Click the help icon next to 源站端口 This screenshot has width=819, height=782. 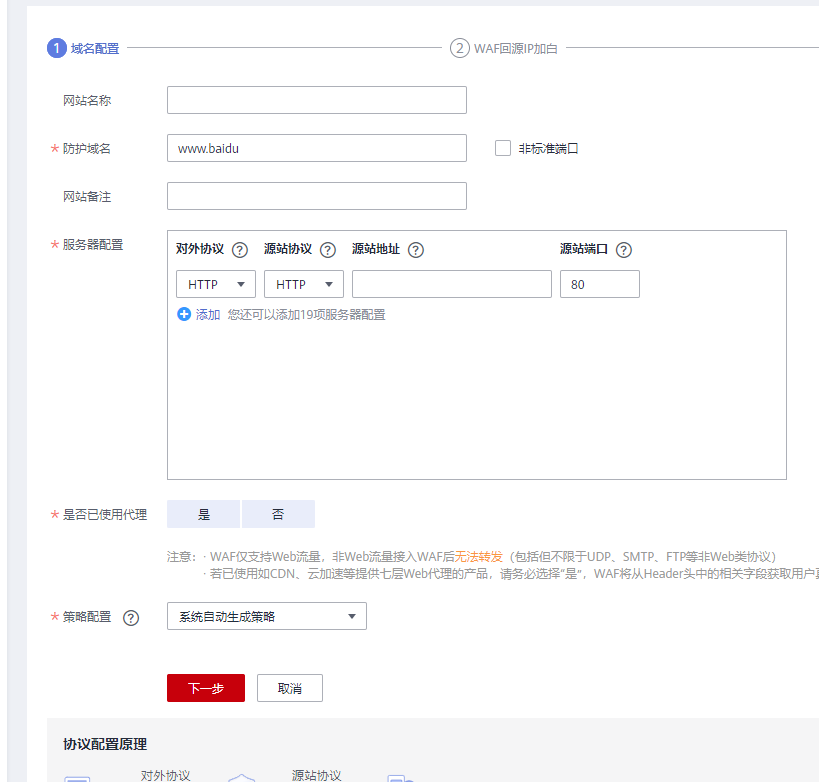(624, 250)
